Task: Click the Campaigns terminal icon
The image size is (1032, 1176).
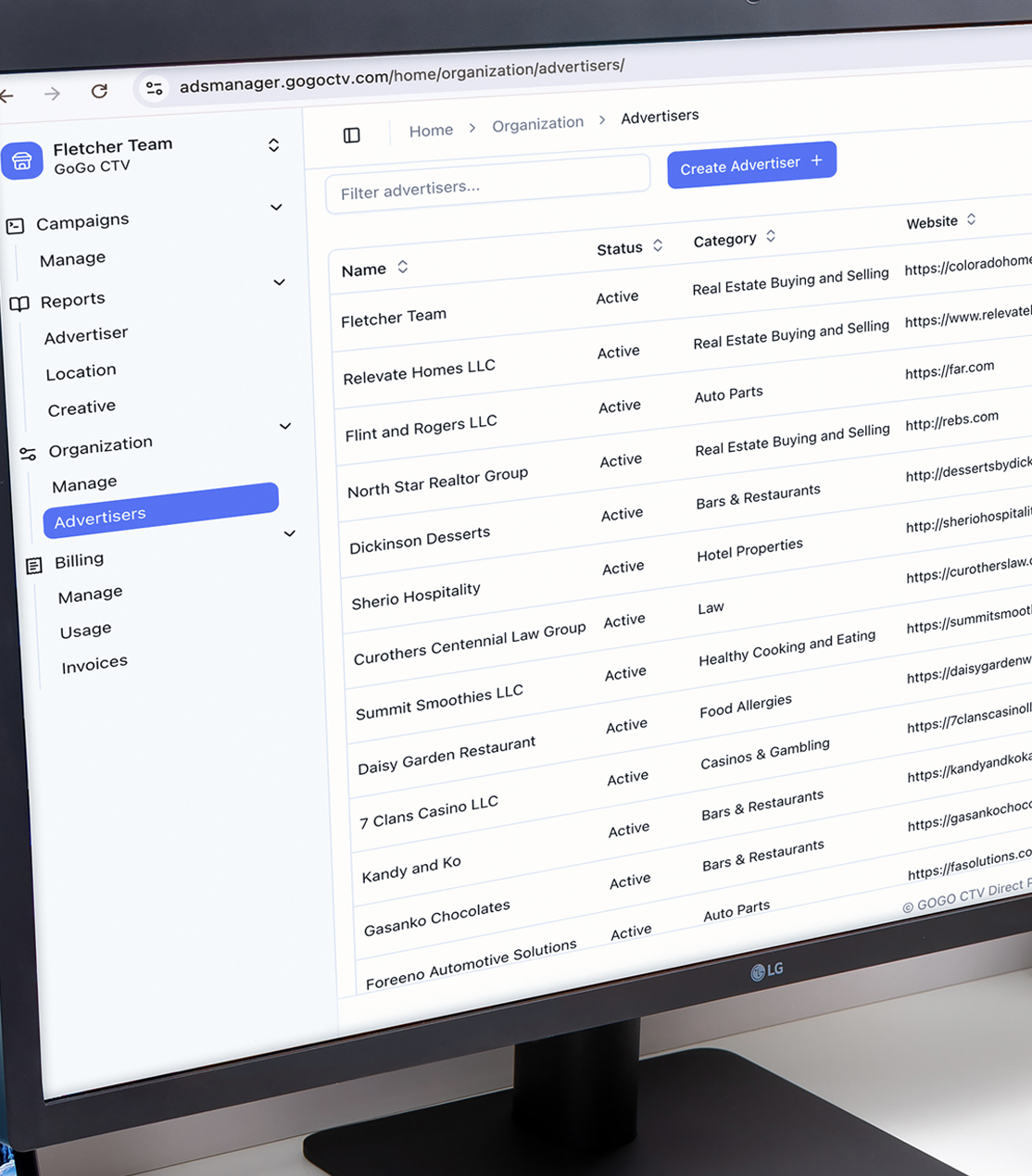Action: pos(16,226)
